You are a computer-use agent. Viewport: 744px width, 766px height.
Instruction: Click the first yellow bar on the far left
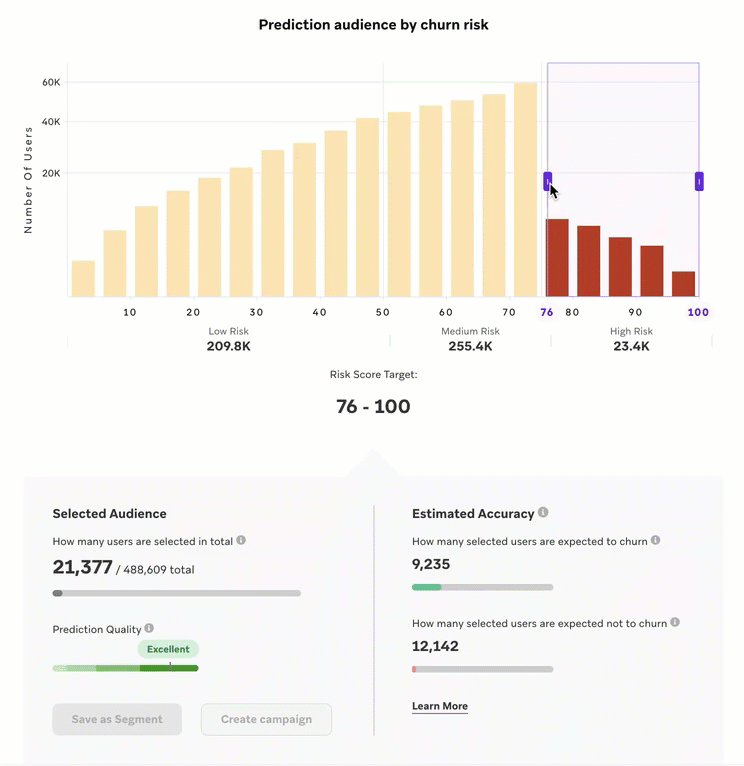[83, 278]
